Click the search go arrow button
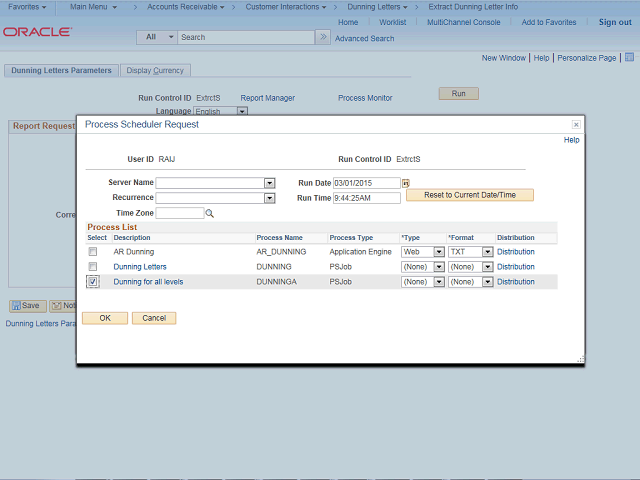 pyautogui.click(x=322, y=37)
